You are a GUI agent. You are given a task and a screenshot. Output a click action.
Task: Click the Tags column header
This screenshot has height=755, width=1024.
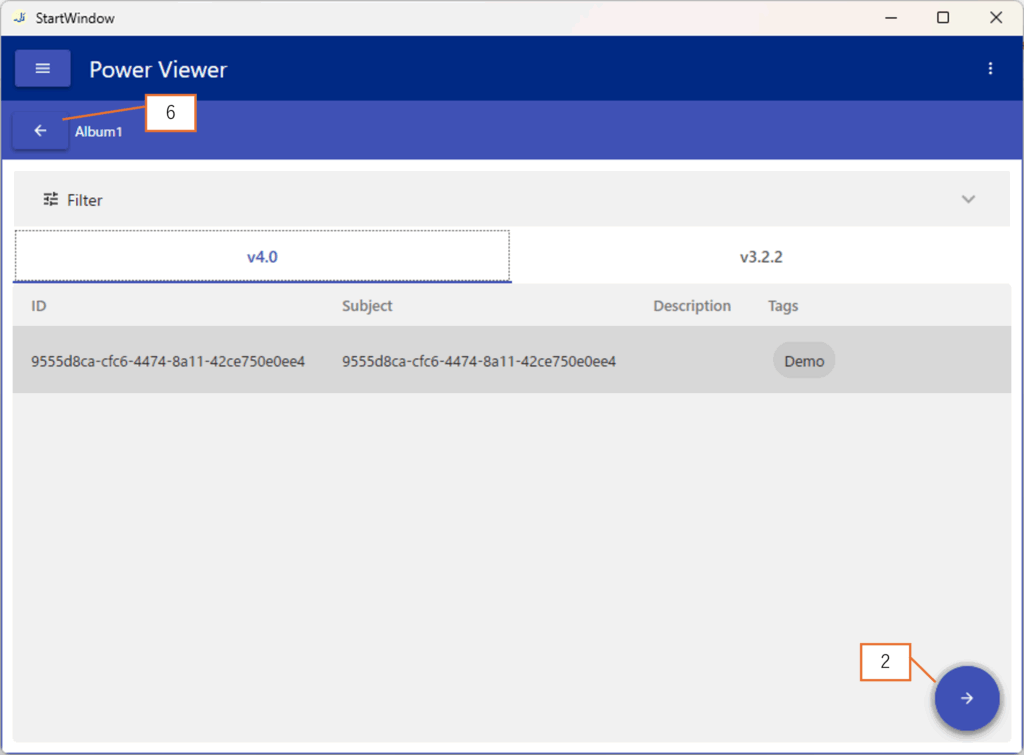(783, 306)
